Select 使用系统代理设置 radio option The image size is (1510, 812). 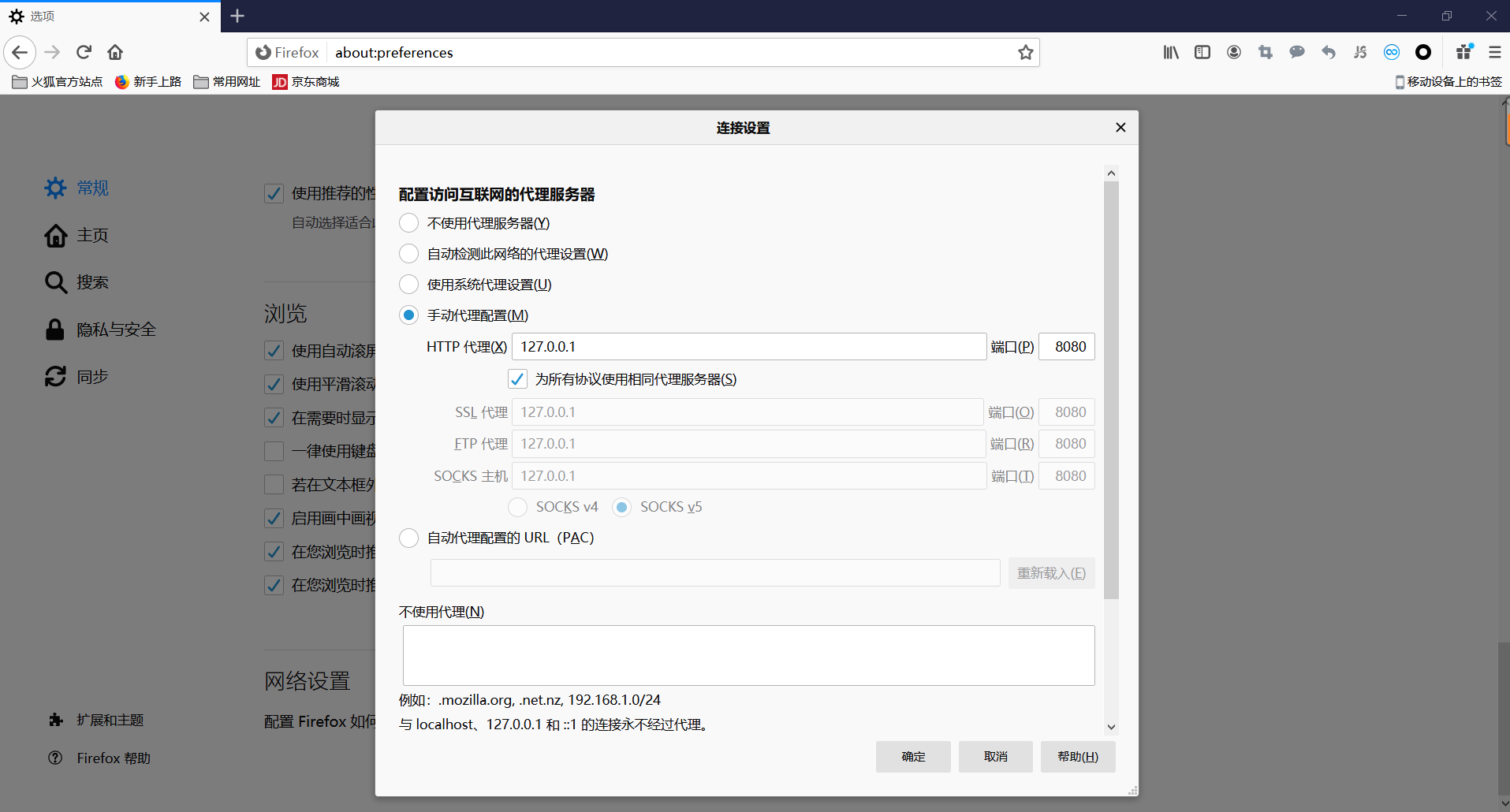coord(408,285)
